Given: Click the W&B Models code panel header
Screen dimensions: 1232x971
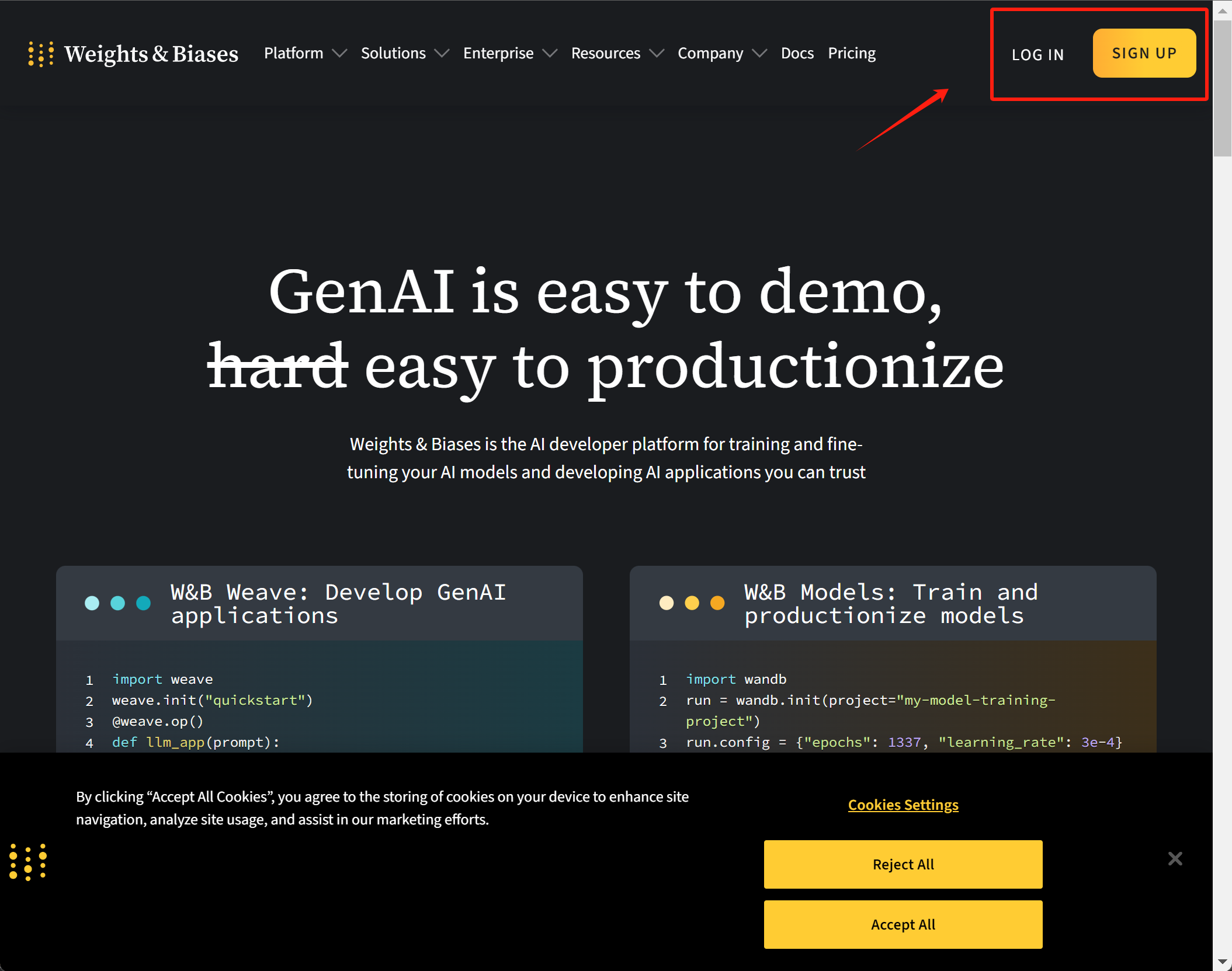Looking at the screenshot, I should coord(892,603).
